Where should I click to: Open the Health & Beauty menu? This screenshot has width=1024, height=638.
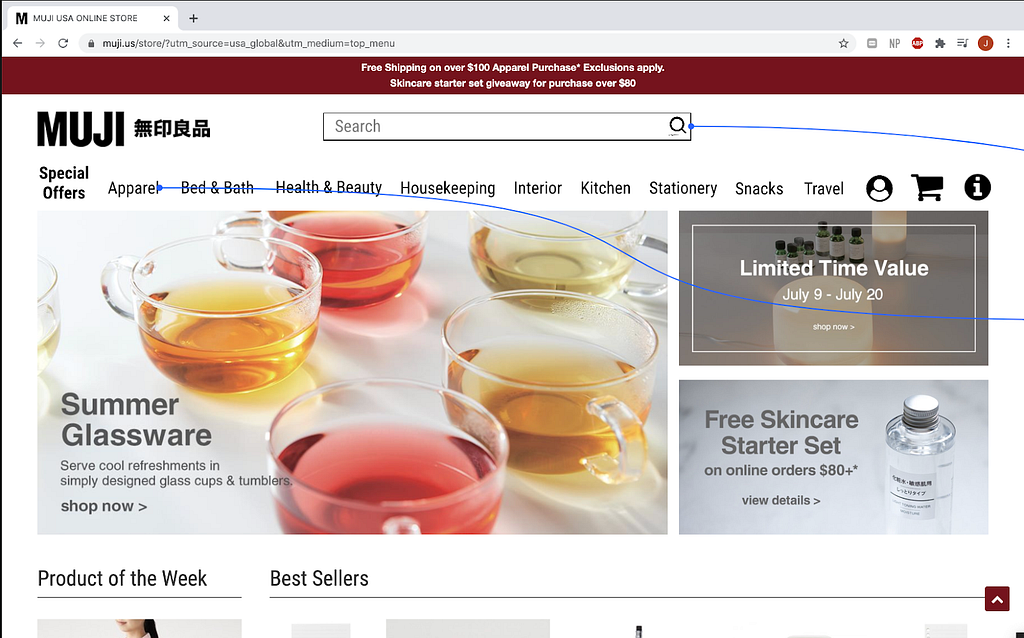[x=328, y=187]
